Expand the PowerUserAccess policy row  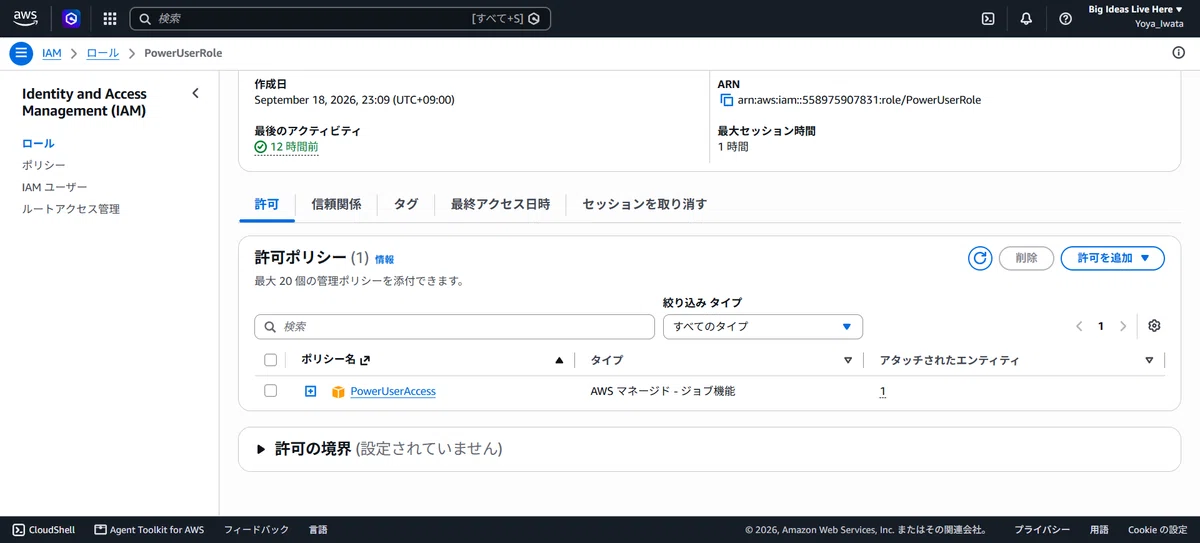(310, 391)
